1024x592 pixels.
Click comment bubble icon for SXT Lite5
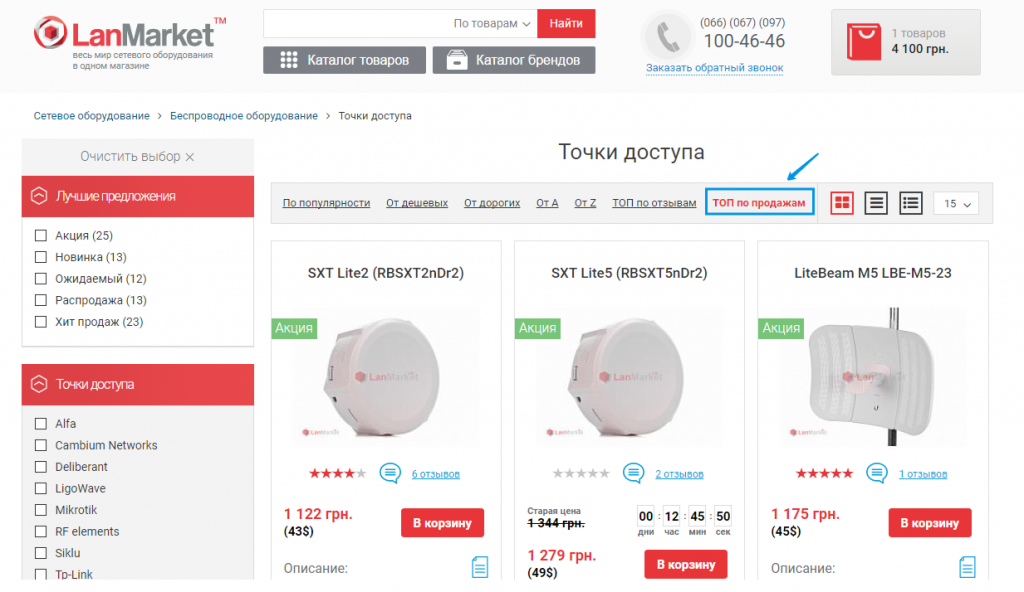click(633, 472)
